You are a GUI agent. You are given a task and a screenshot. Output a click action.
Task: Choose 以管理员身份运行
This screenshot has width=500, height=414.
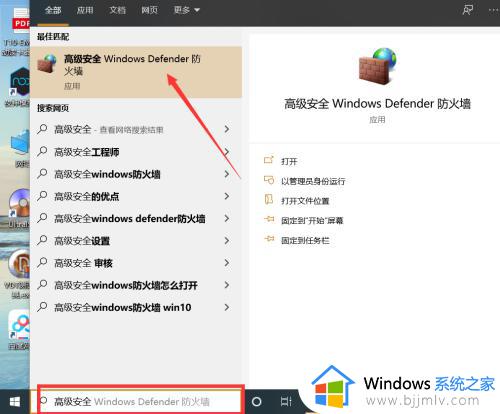pos(313,181)
